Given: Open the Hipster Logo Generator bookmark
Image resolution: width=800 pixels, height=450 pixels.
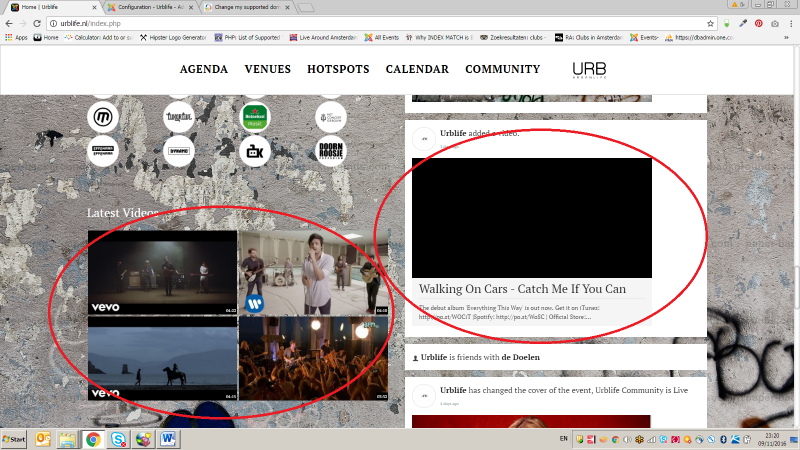Looking at the screenshot, I should coord(173,37).
